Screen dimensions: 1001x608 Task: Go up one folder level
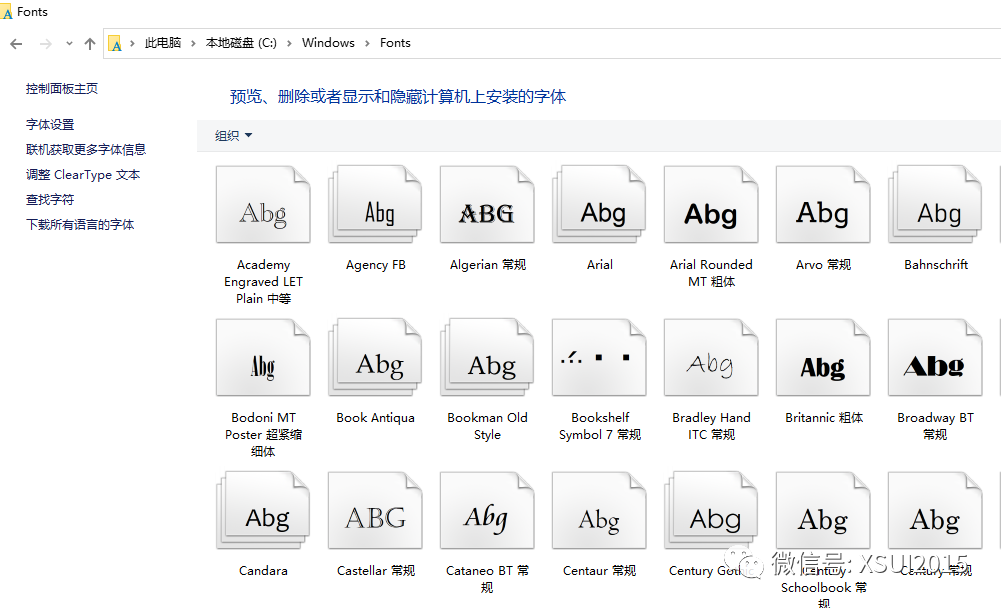click(90, 43)
